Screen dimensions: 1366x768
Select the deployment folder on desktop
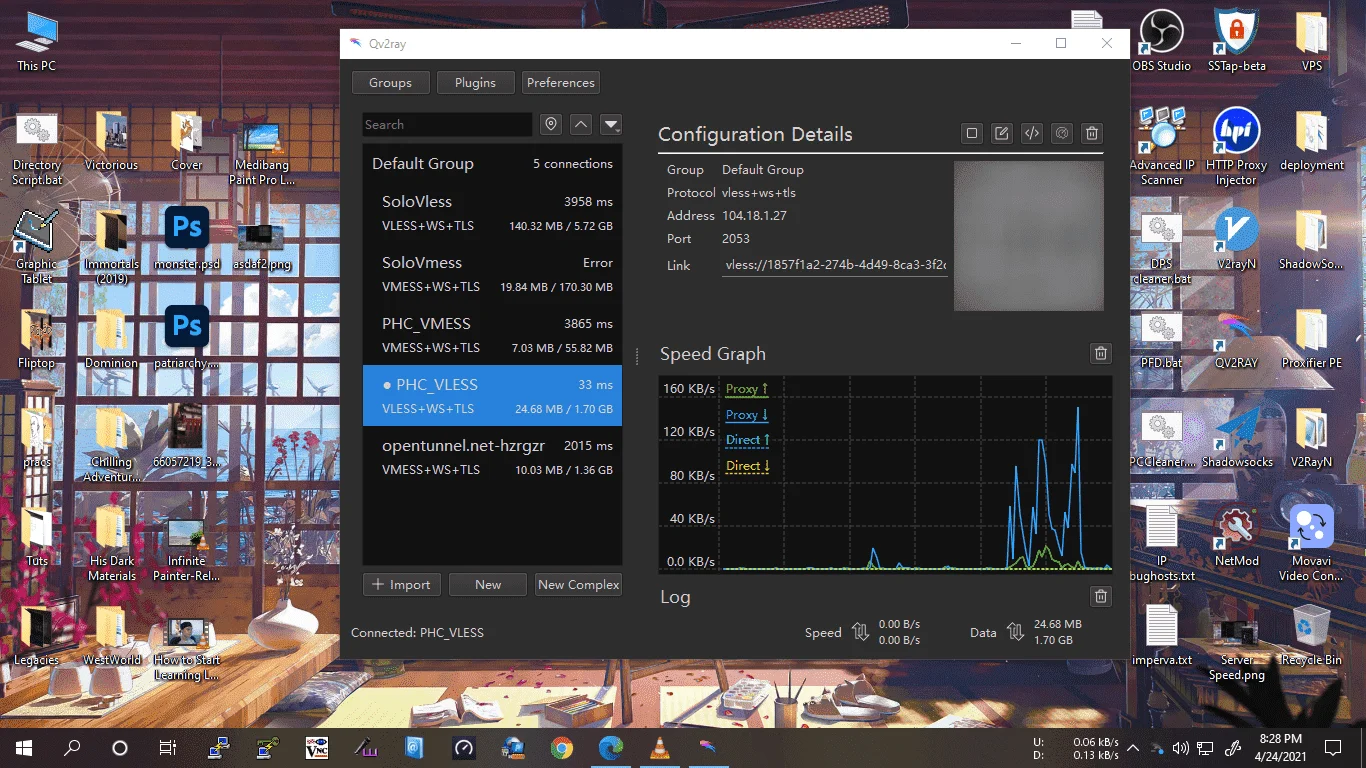[1311, 140]
